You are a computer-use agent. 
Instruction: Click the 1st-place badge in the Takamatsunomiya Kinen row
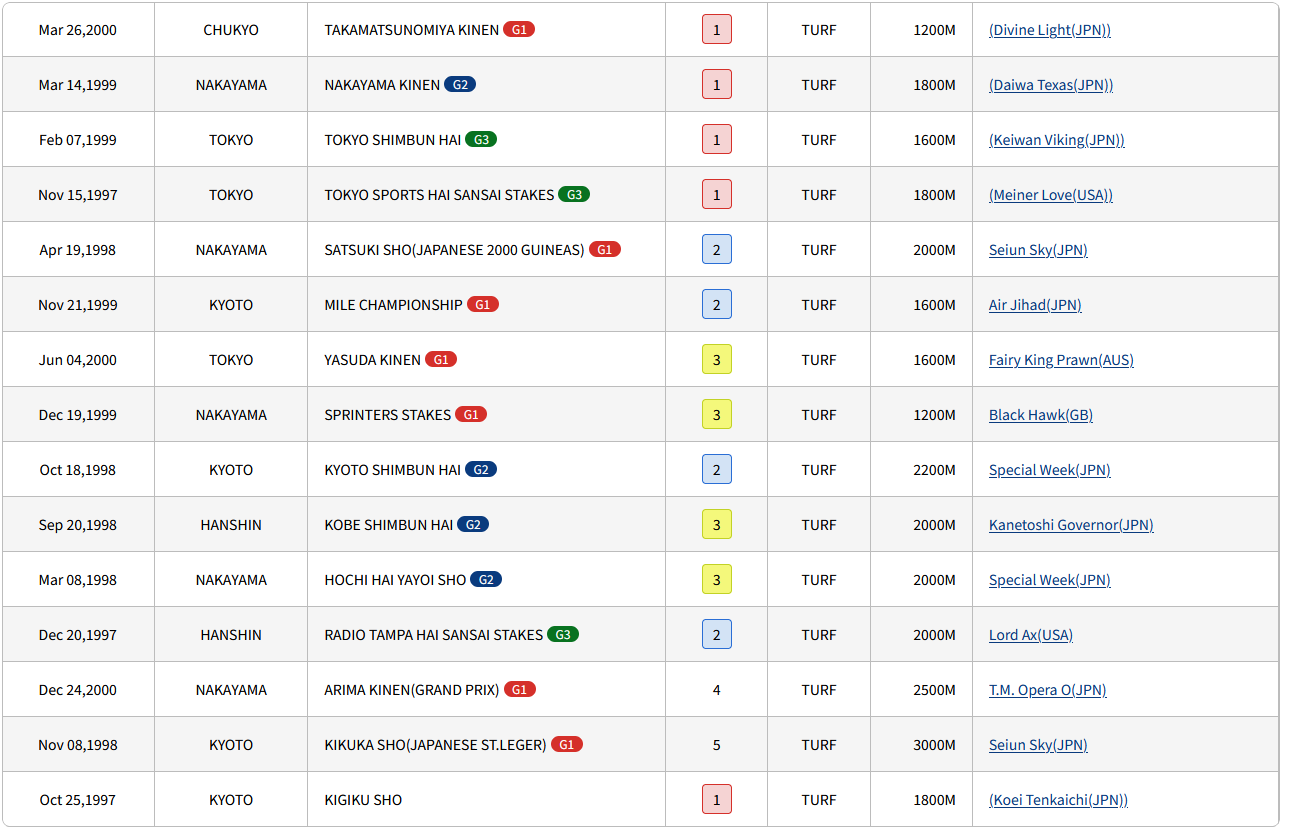[717, 30]
